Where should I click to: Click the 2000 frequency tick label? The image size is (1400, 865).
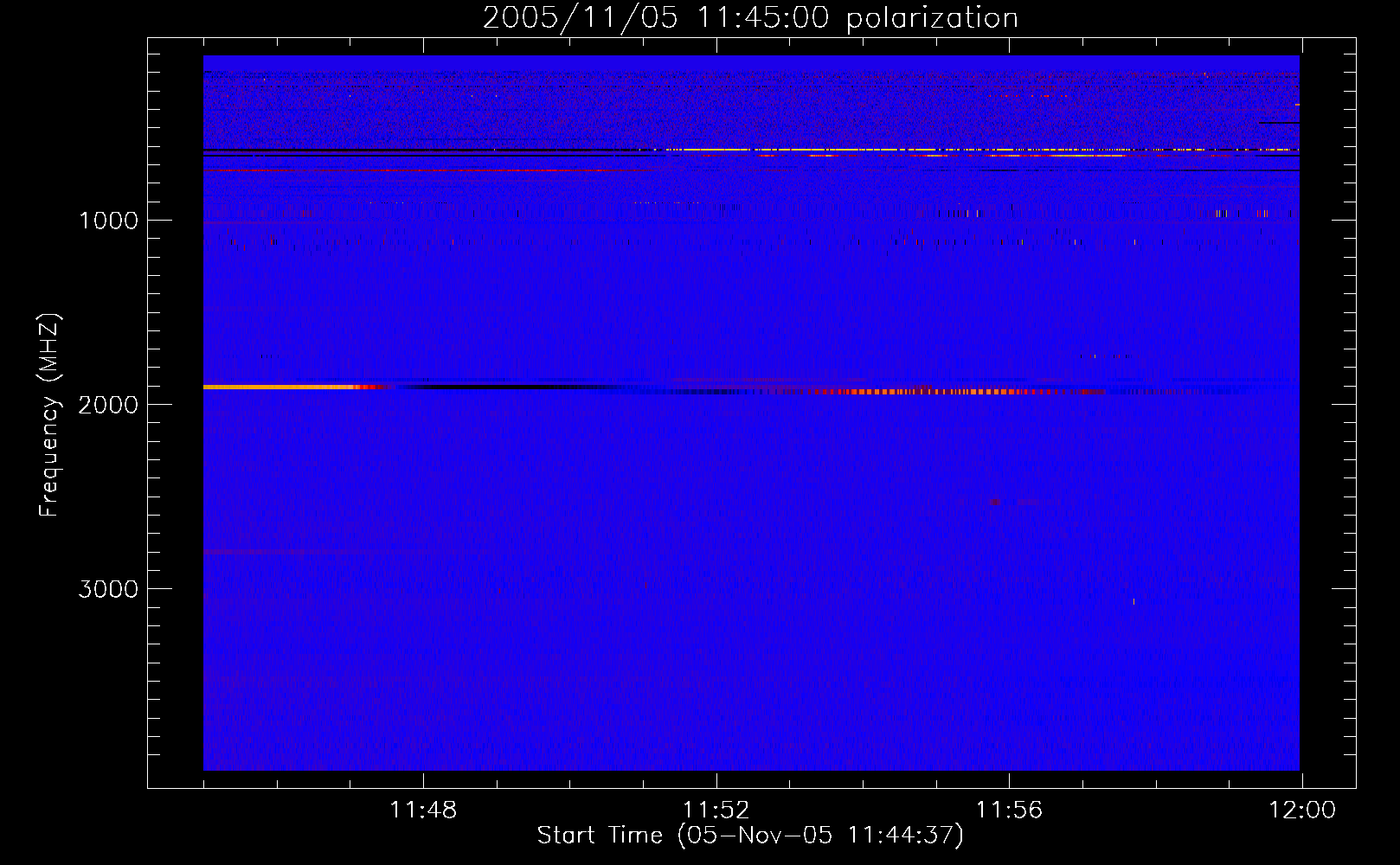tap(108, 405)
